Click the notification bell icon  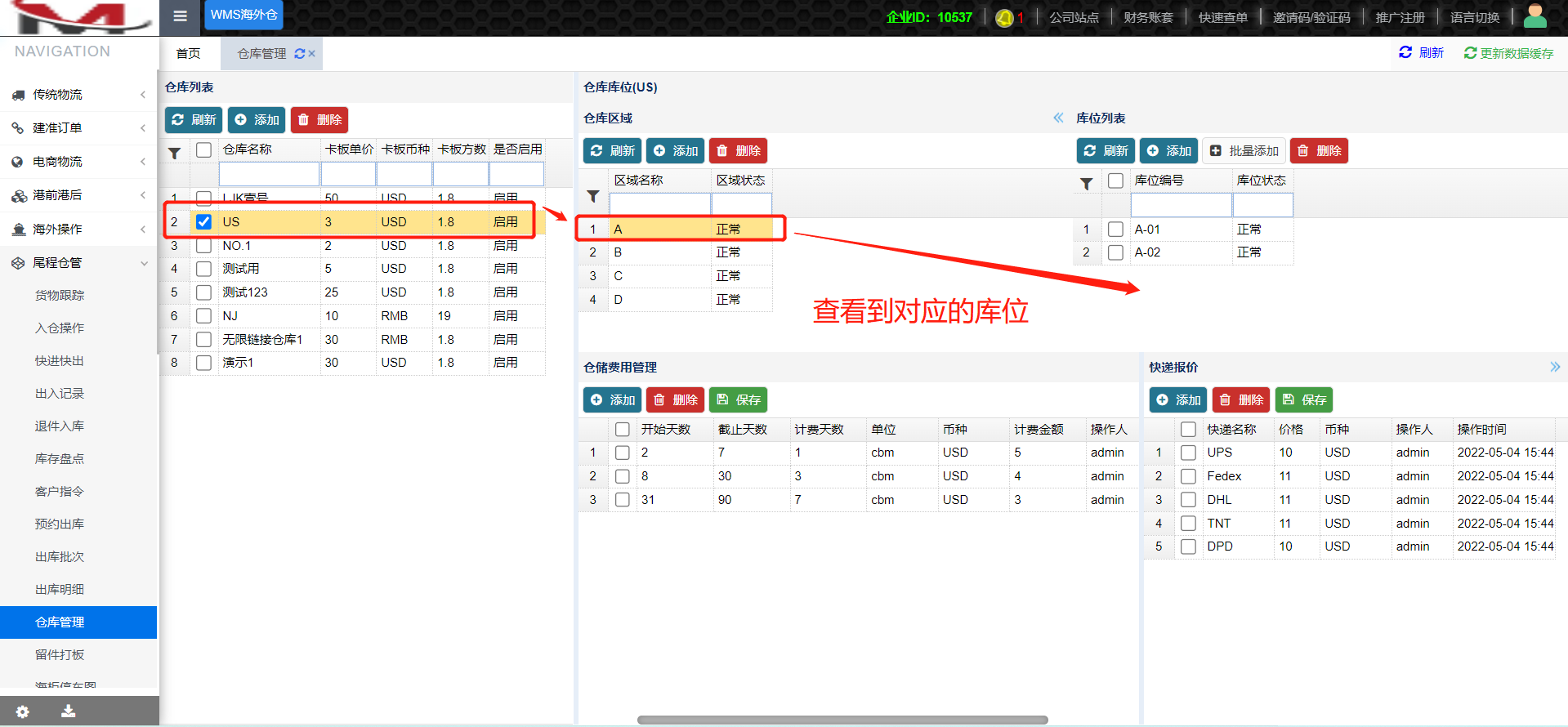(x=1004, y=18)
